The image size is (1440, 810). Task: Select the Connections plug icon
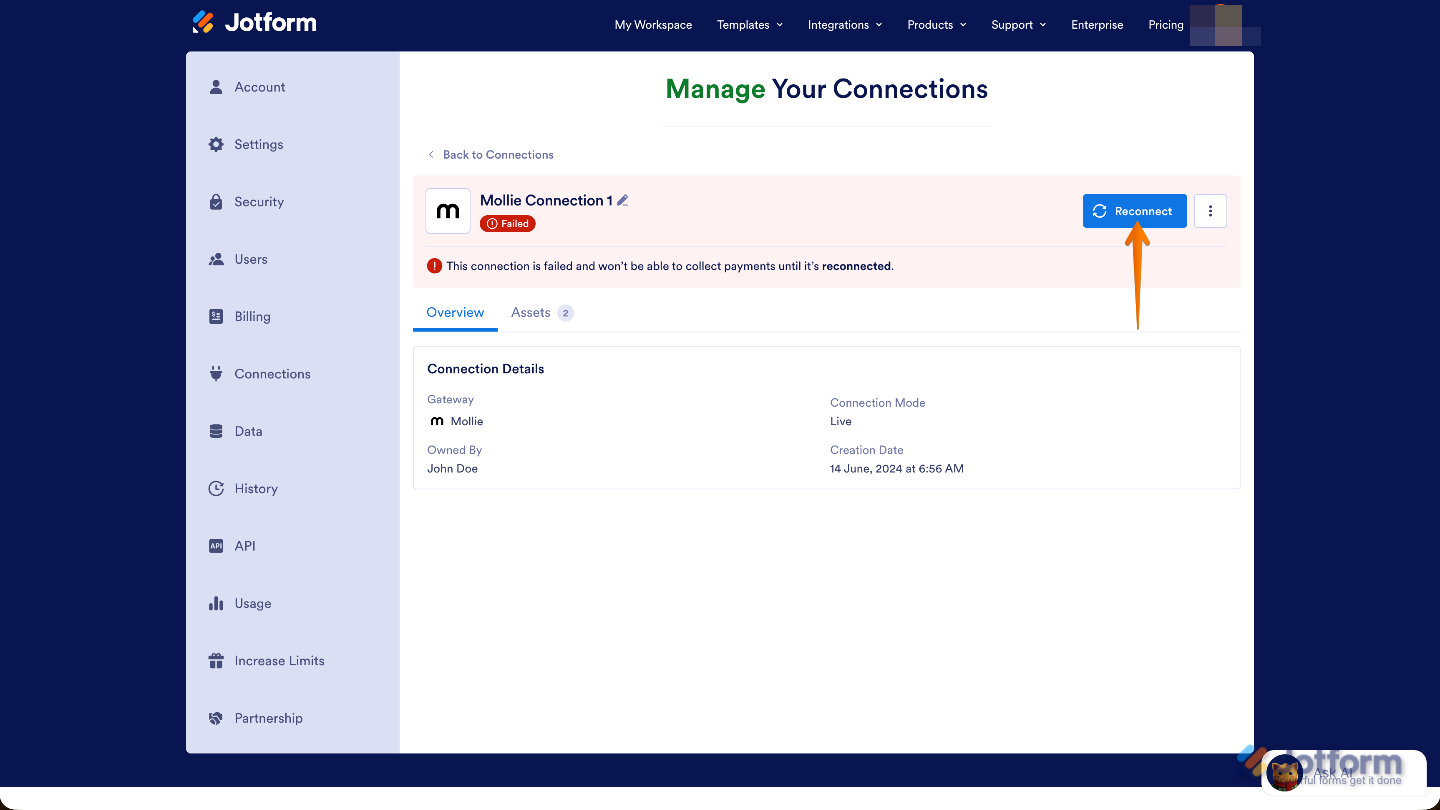pos(215,373)
